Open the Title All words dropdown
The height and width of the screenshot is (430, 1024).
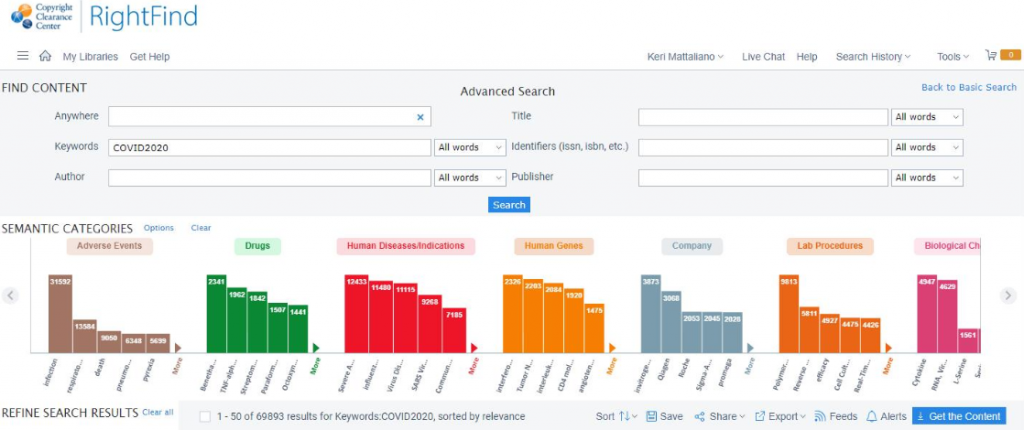(x=927, y=117)
